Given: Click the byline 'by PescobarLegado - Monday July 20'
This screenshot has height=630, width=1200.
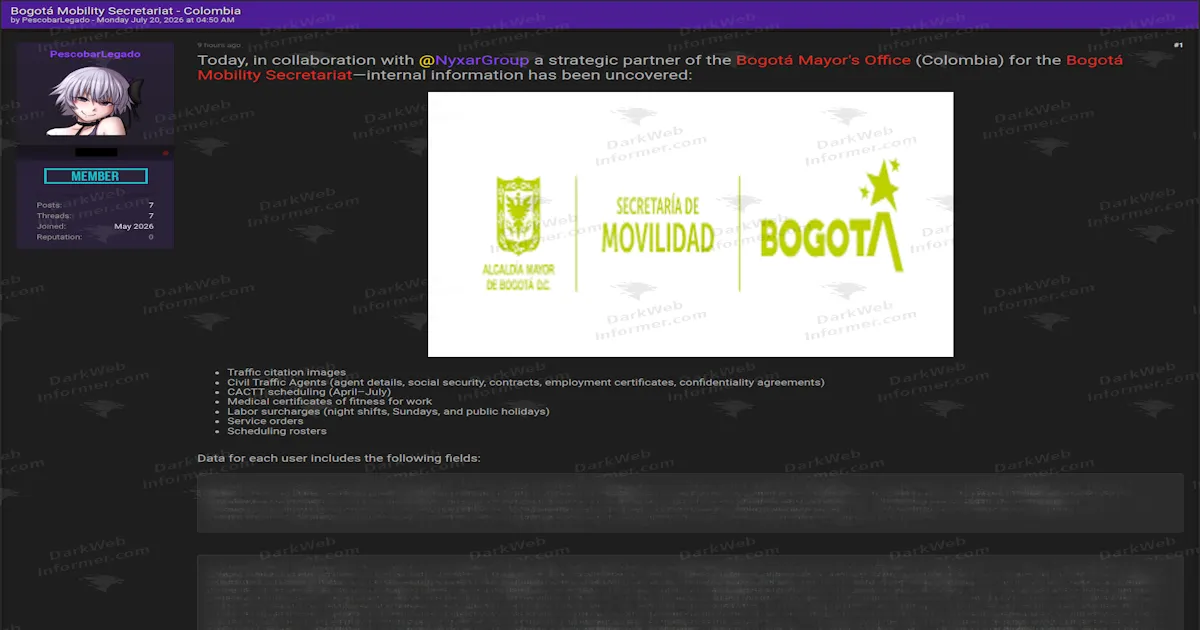Looking at the screenshot, I should click(122, 20).
